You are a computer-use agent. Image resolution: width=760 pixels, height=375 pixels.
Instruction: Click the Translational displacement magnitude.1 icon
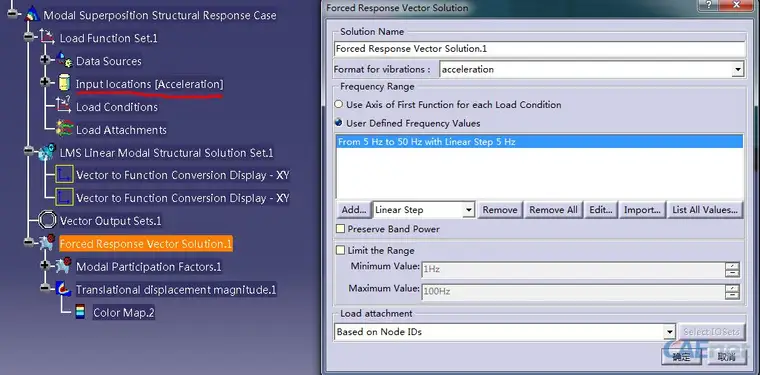point(63,289)
